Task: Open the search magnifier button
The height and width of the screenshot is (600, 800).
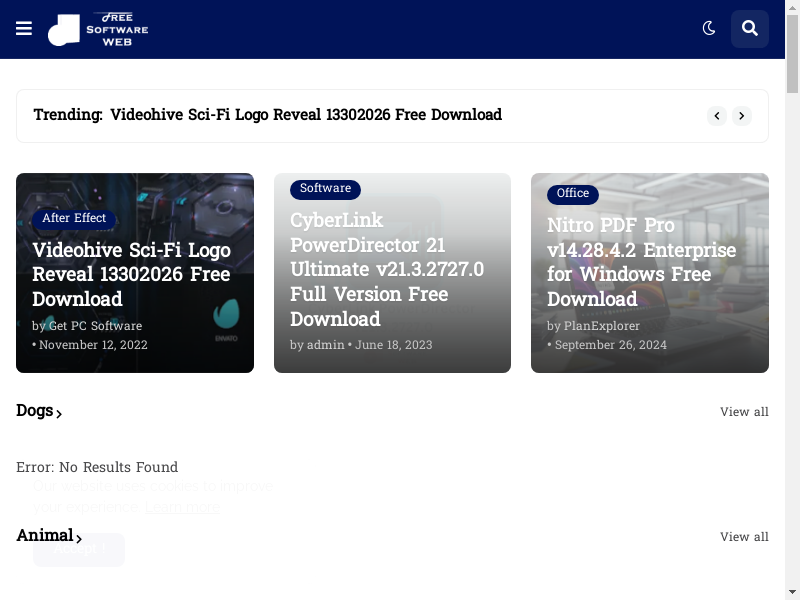Action: point(749,29)
